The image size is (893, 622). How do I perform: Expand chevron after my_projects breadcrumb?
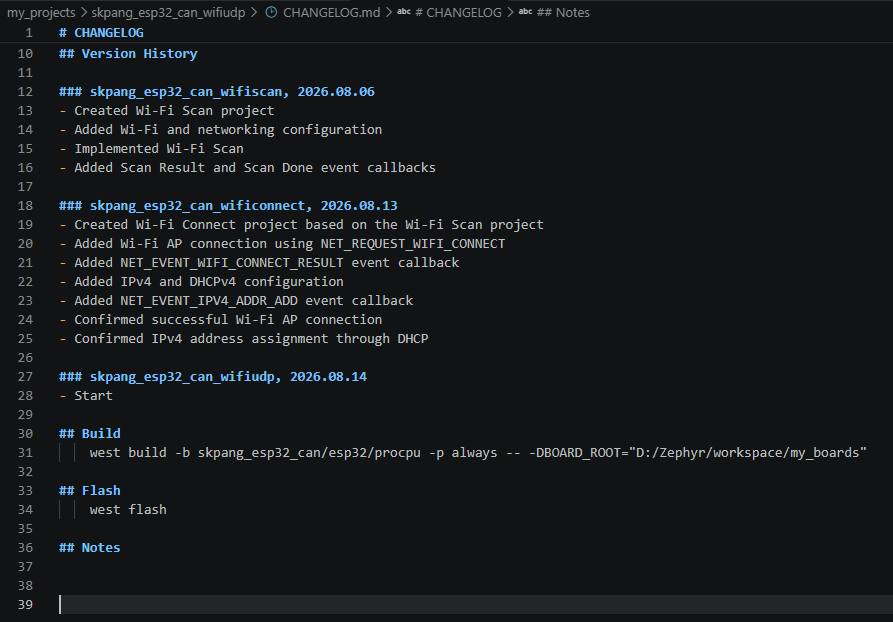pyautogui.click(x=83, y=13)
